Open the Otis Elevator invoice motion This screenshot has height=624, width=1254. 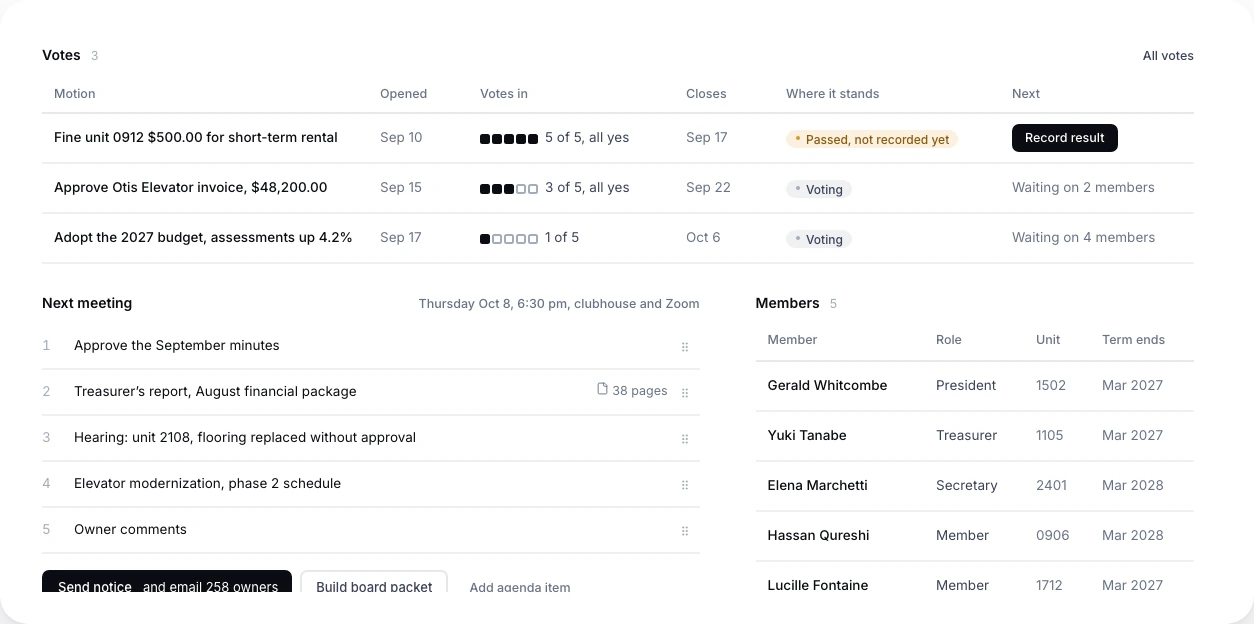tap(191, 188)
